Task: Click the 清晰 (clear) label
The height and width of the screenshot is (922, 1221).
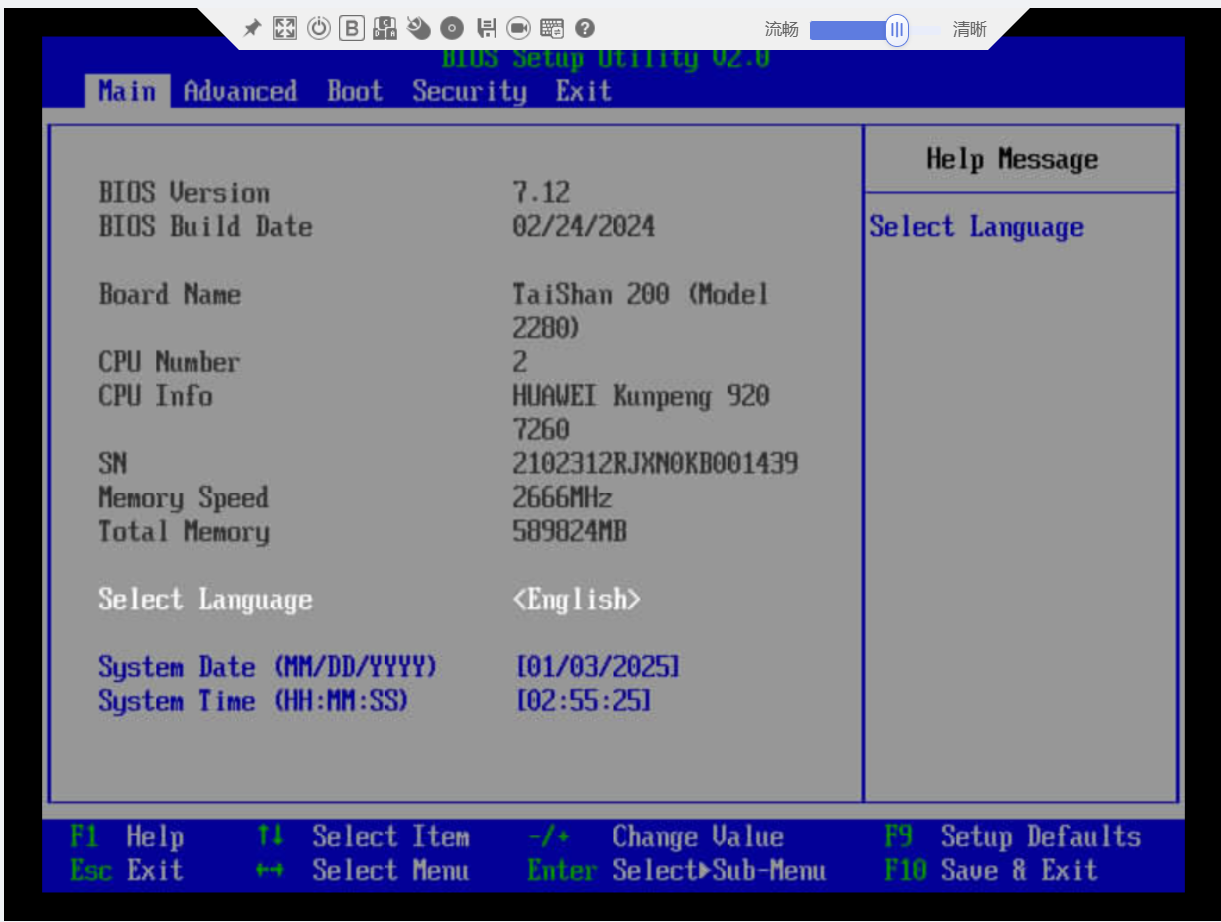Action: pyautogui.click(x=969, y=30)
